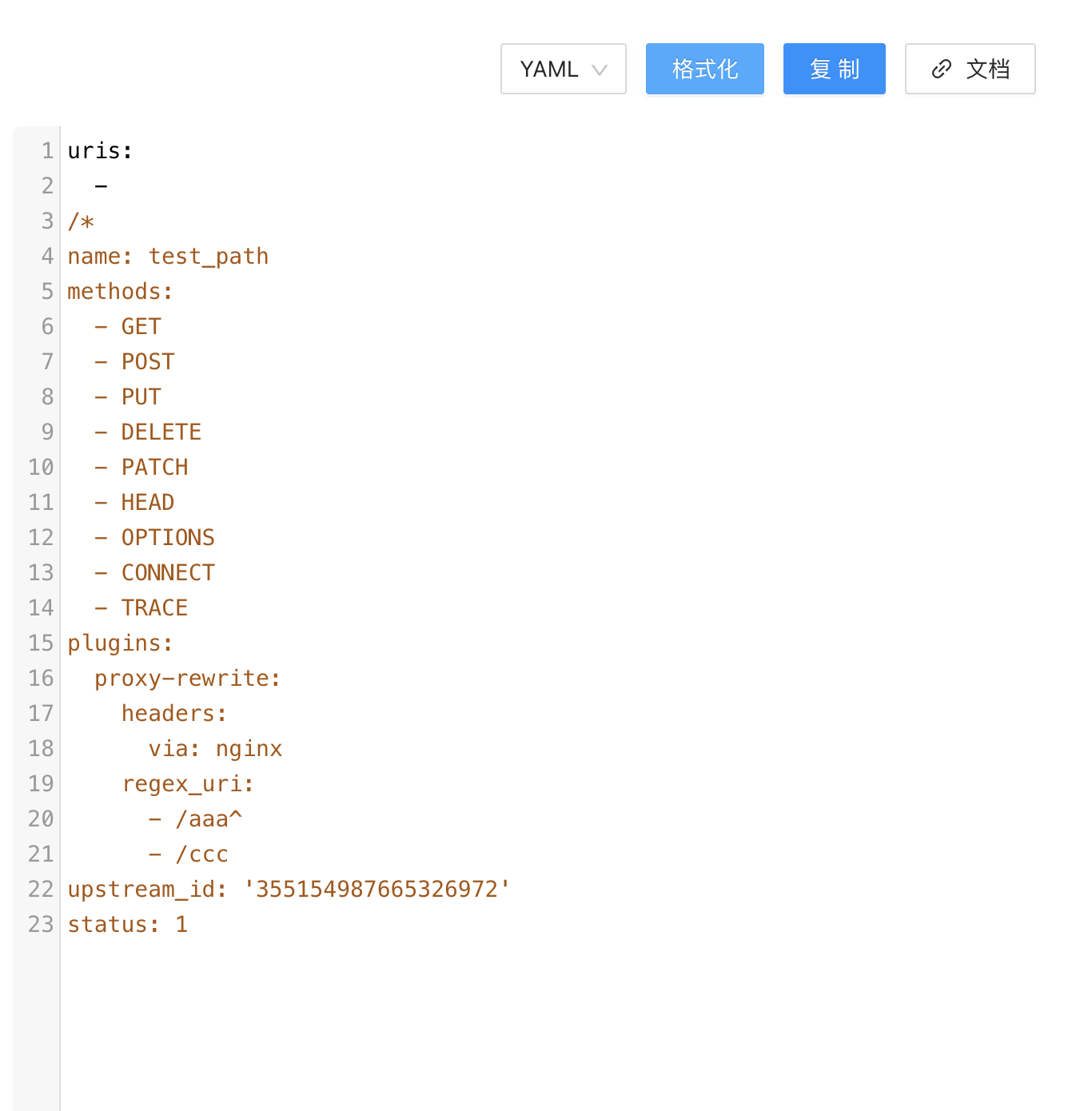Click the 'status: 1' line
Screen dimensions: 1092x1111
[128, 924]
